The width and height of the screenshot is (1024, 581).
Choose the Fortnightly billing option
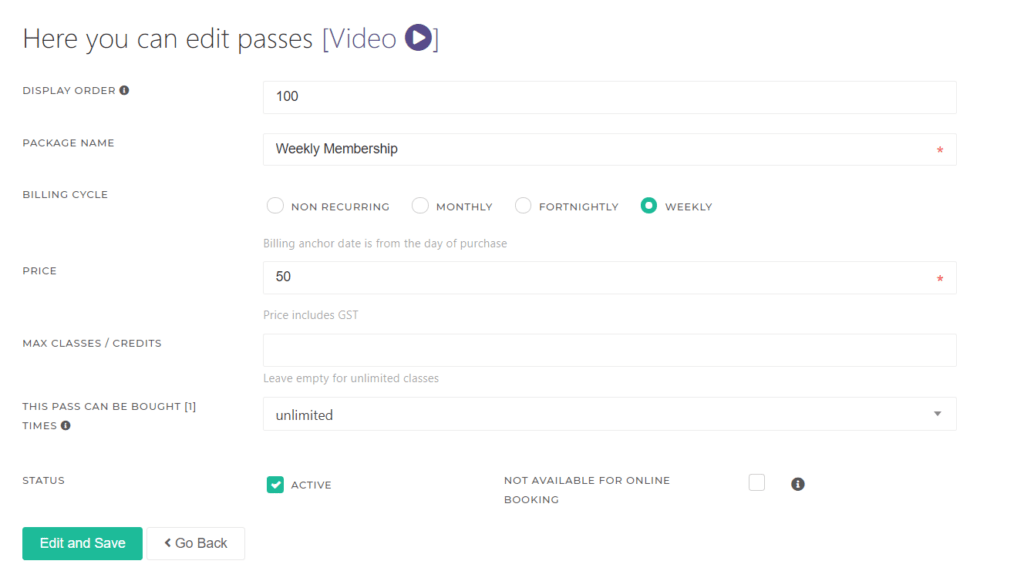point(523,206)
